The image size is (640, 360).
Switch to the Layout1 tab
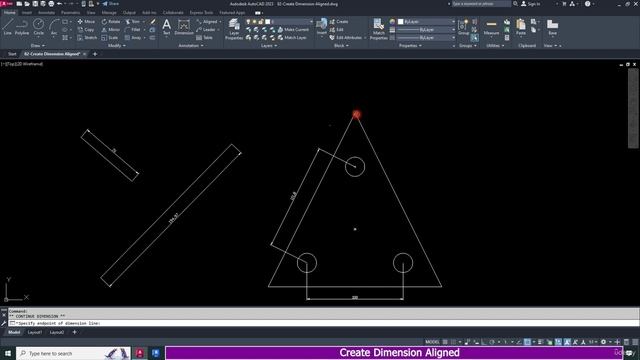tap(35, 332)
